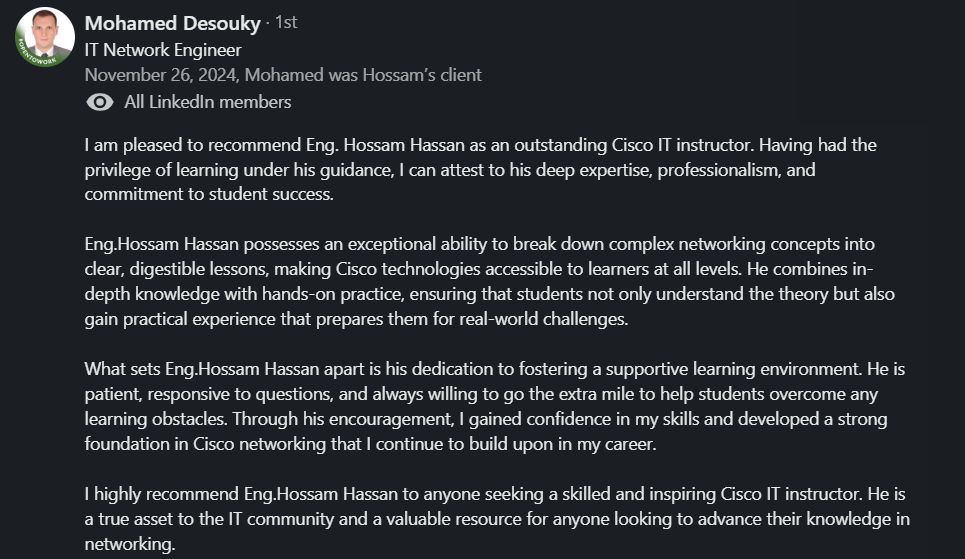
Task: Click the paragraph starting 'What sets Eng.Hossam'
Action: (495, 406)
